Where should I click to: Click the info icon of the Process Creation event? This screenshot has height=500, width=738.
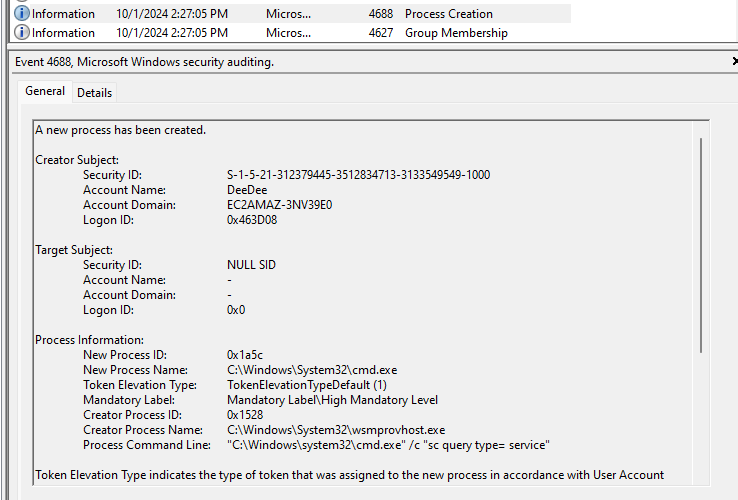coord(22,13)
